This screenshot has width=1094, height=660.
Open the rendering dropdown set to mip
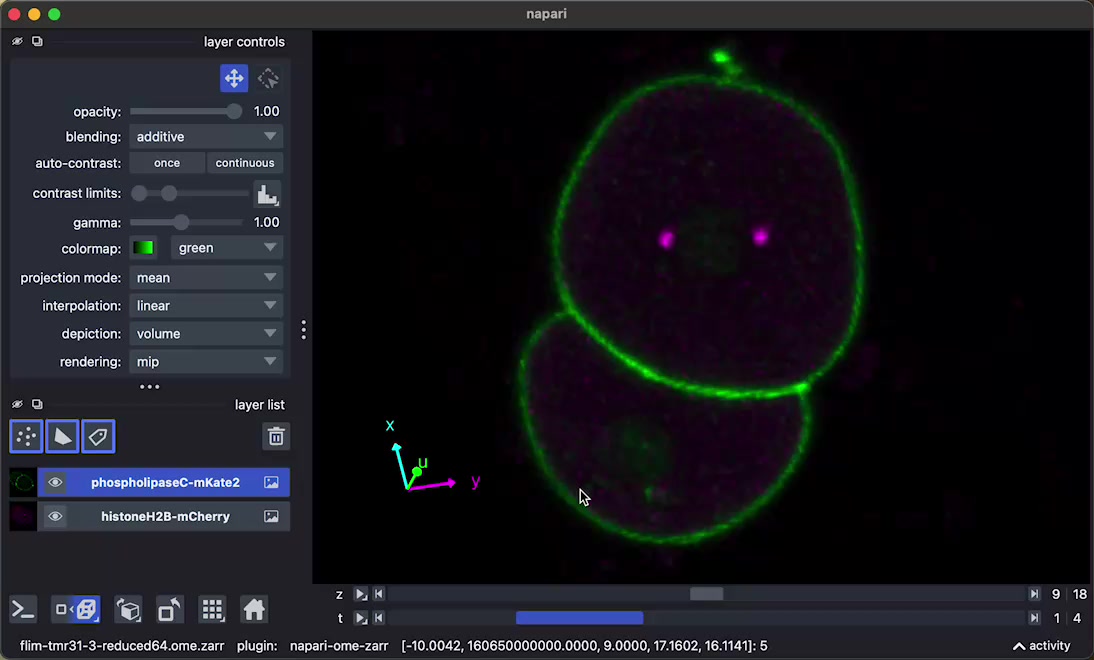tap(207, 361)
